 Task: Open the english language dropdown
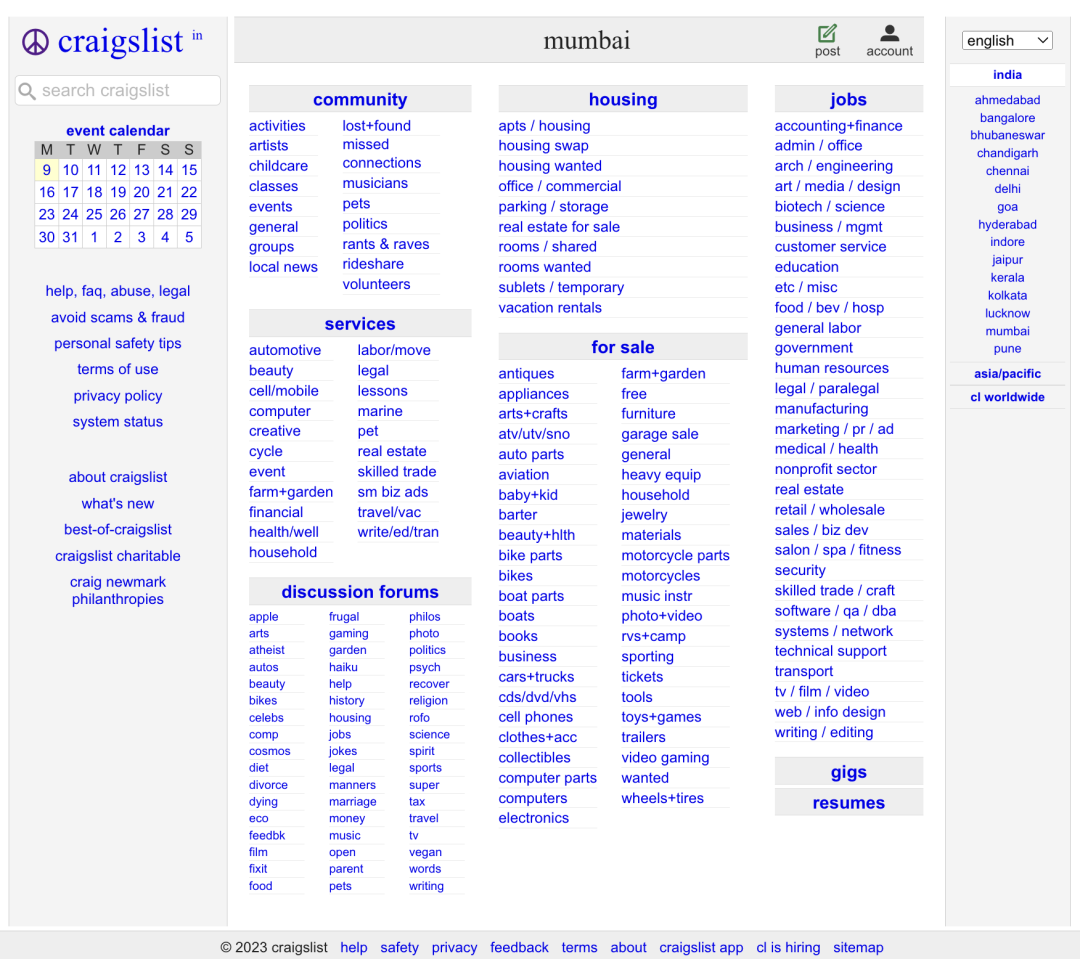1007,41
